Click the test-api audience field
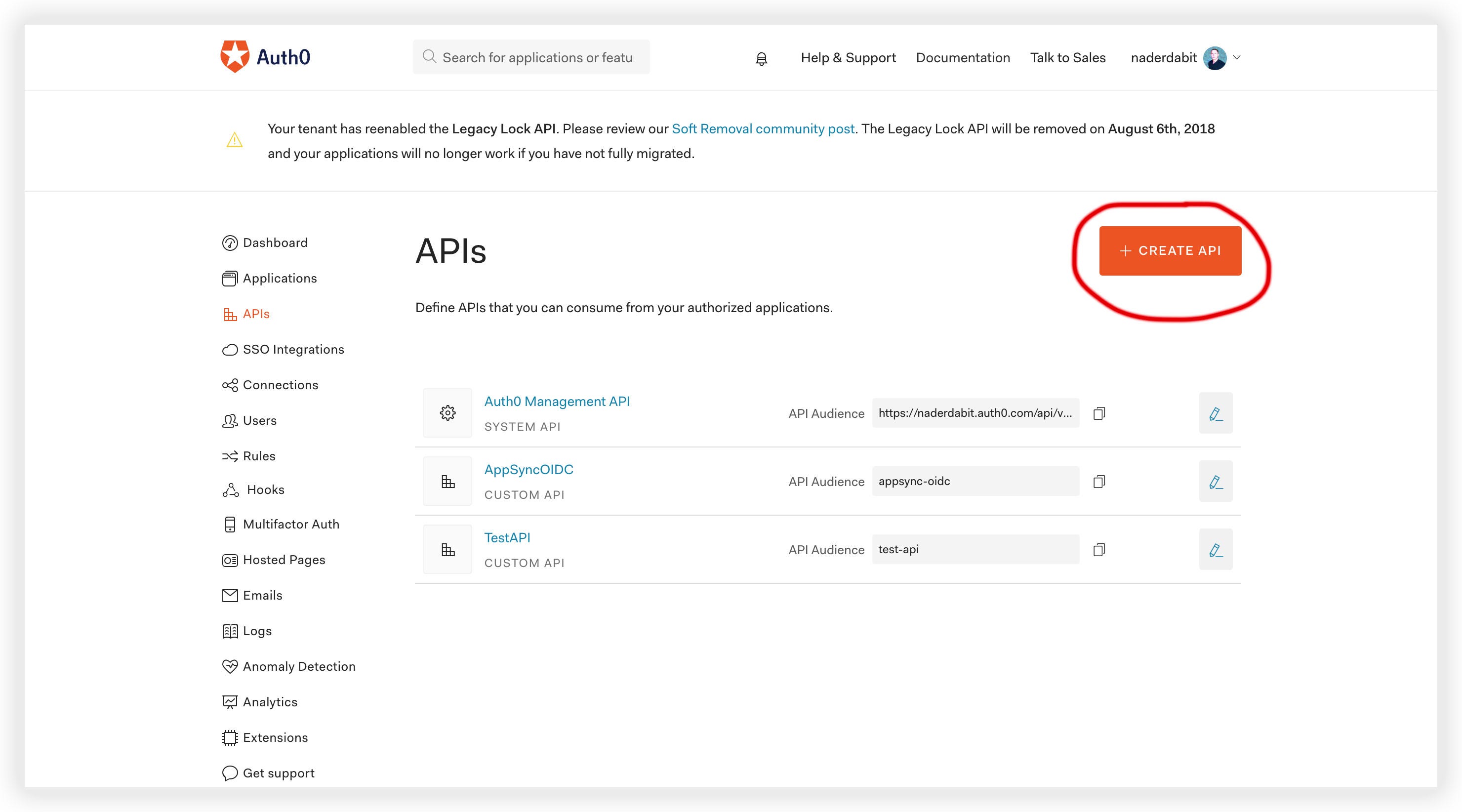Screen dimensions: 1462x812 pos(975,549)
